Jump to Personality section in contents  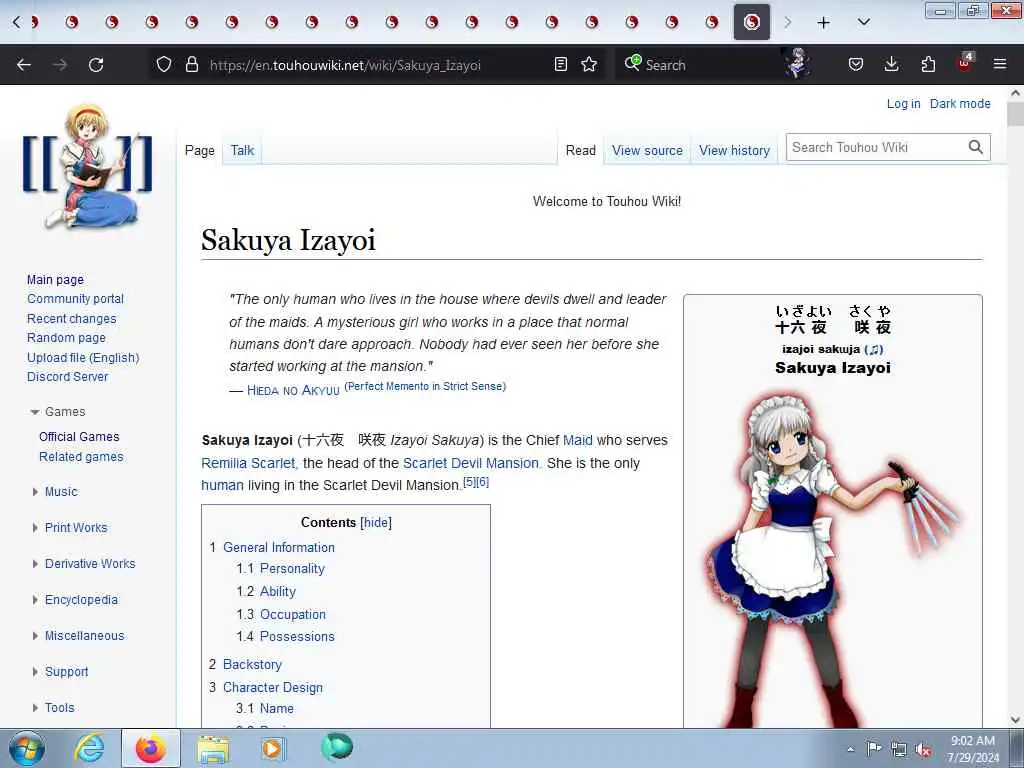click(292, 569)
